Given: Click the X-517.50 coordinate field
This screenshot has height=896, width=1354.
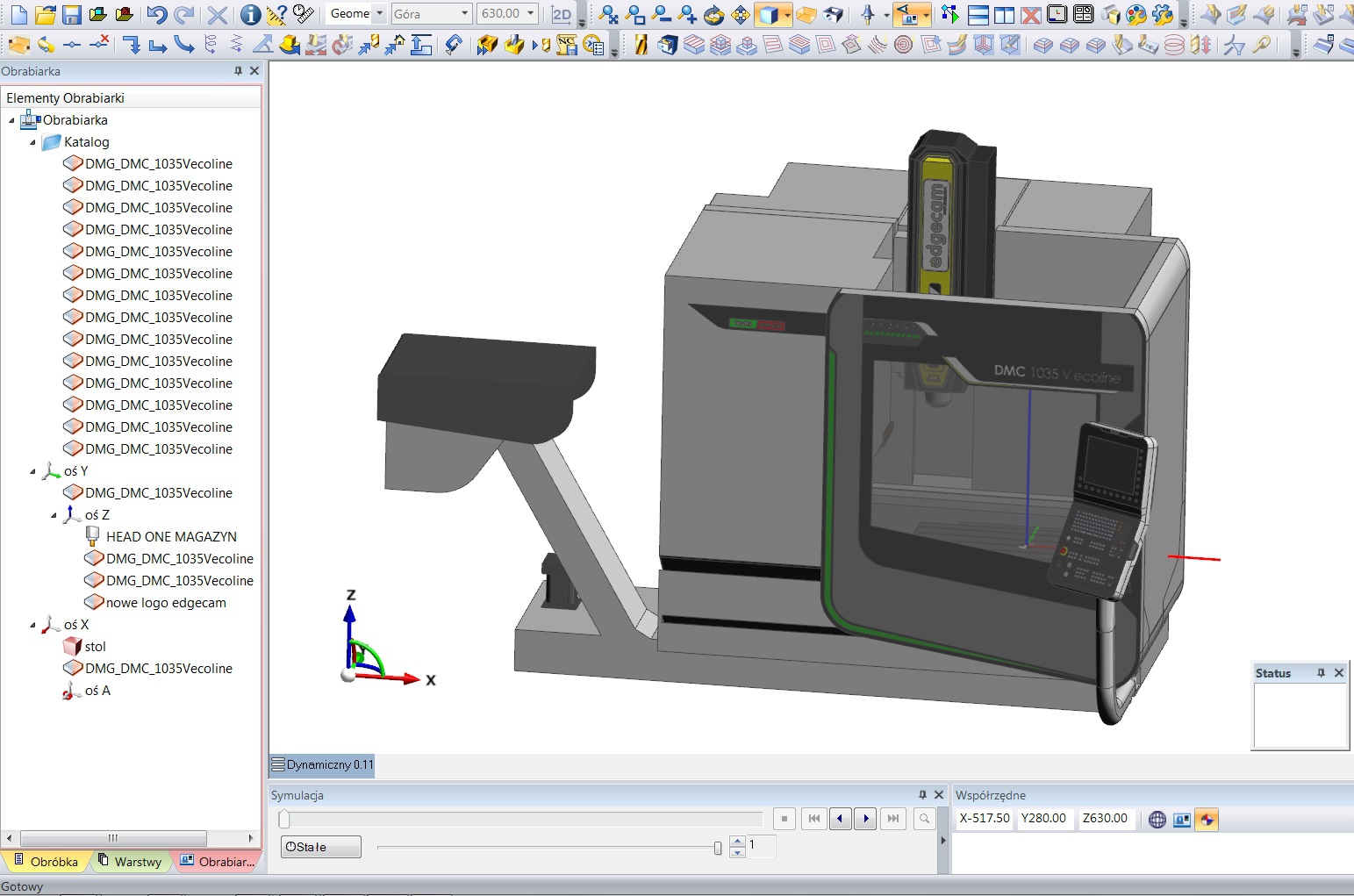Looking at the screenshot, I should click(985, 819).
